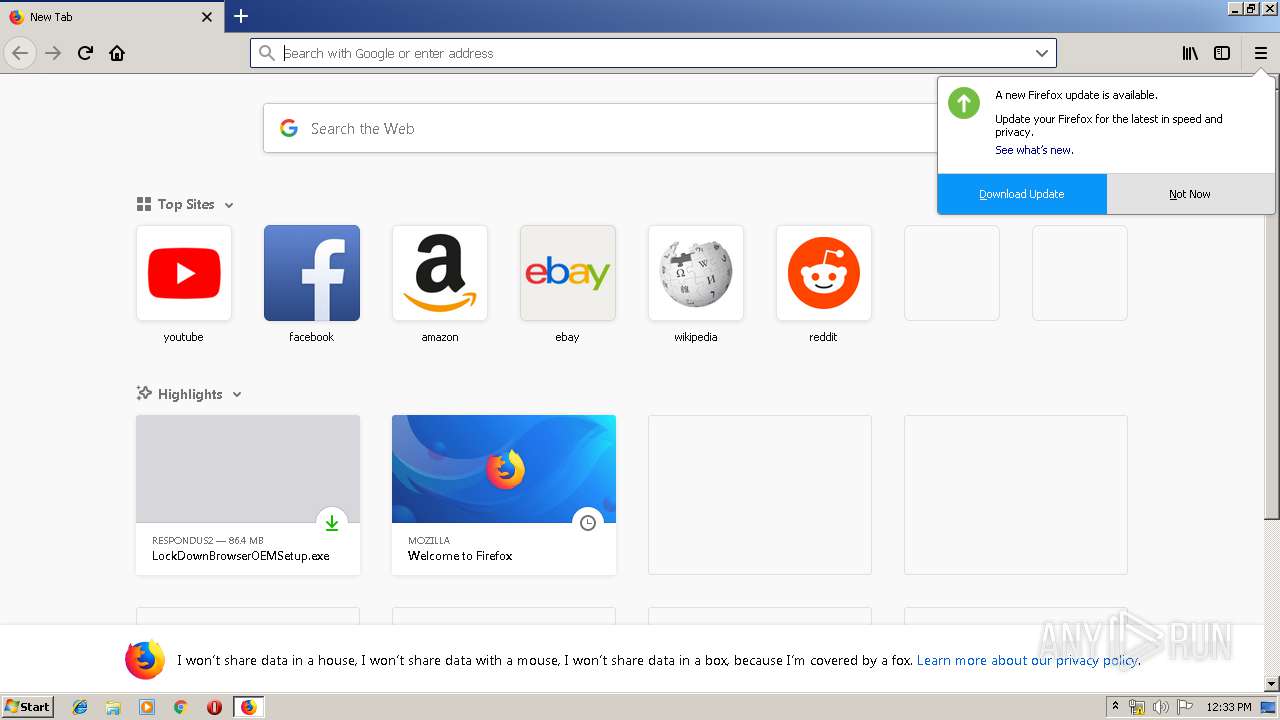Select Firefox taskbar button
Image resolution: width=1280 pixels, height=720 pixels.
coord(248,707)
